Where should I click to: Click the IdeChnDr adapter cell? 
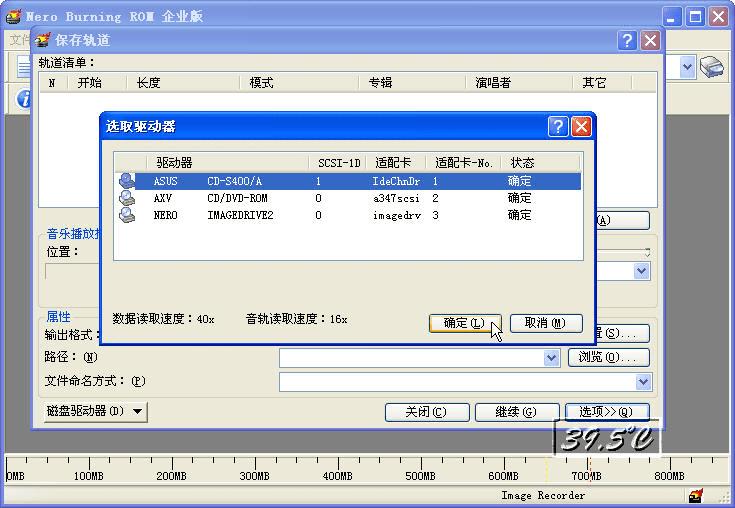tap(396, 181)
